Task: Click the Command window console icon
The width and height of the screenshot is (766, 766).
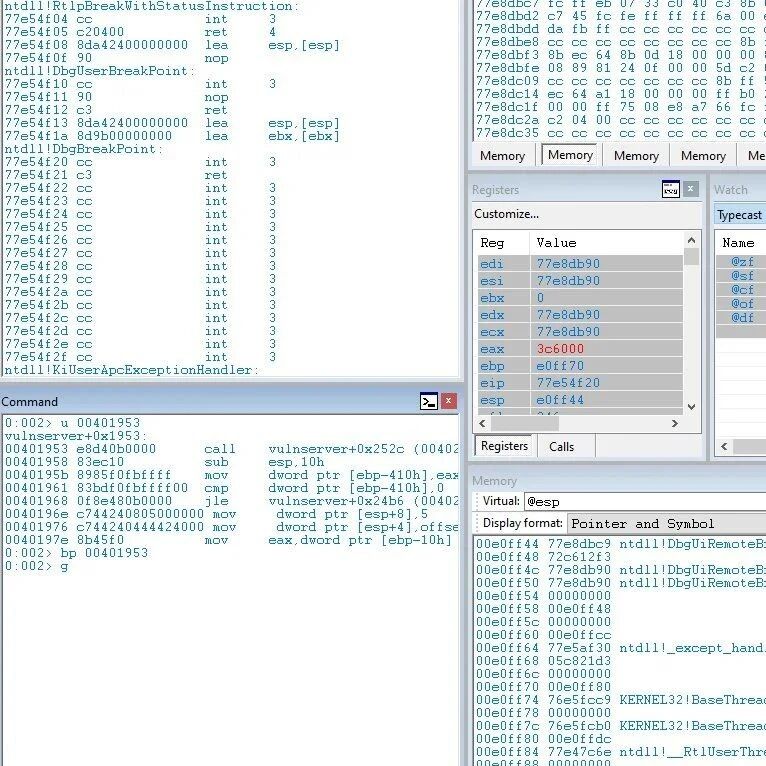Action: coord(428,401)
